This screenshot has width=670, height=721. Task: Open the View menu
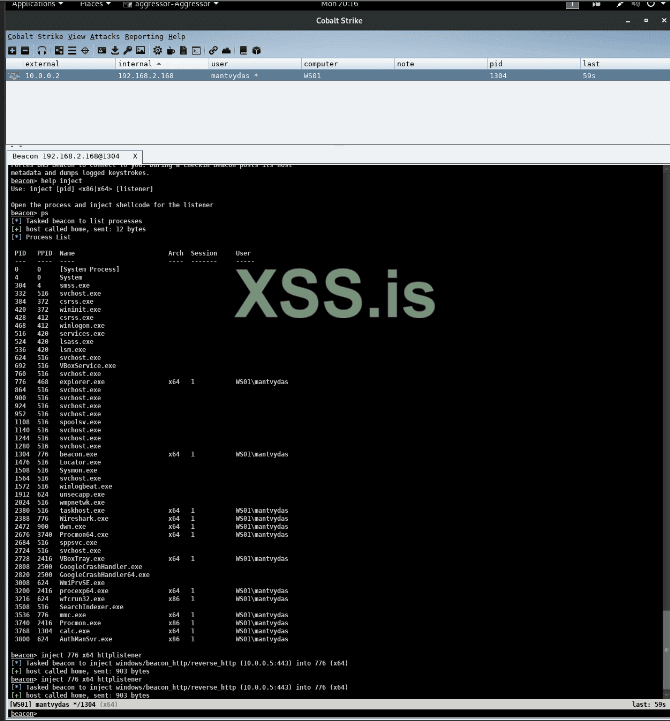click(x=76, y=36)
